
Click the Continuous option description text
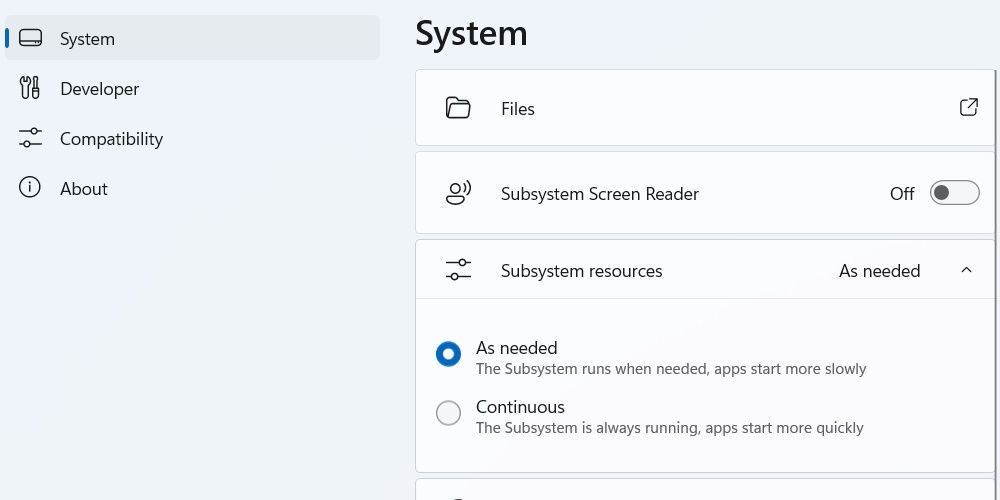(x=669, y=428)
